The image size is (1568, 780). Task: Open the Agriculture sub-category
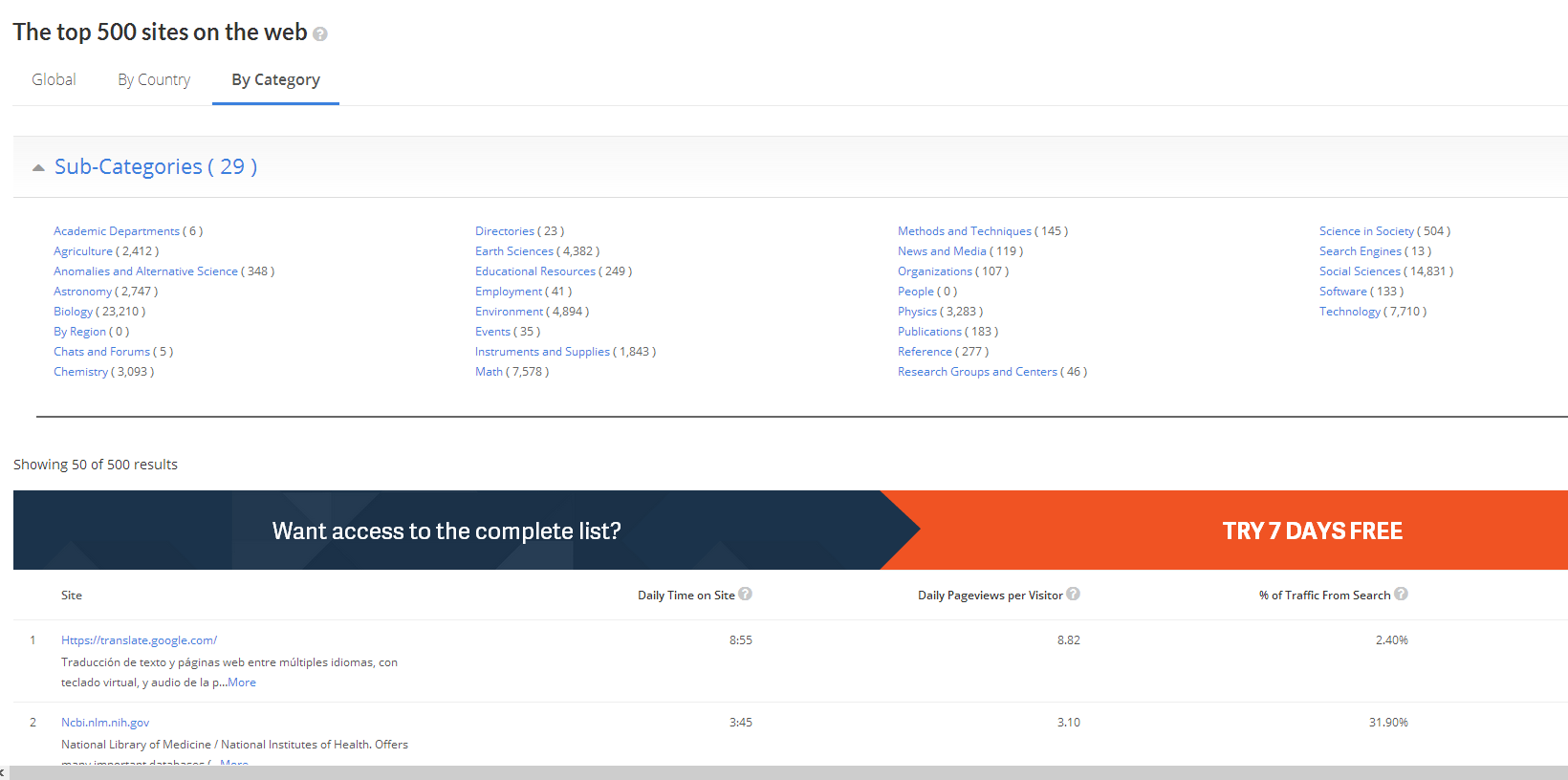pyautogui.click(x=83, y=251)
